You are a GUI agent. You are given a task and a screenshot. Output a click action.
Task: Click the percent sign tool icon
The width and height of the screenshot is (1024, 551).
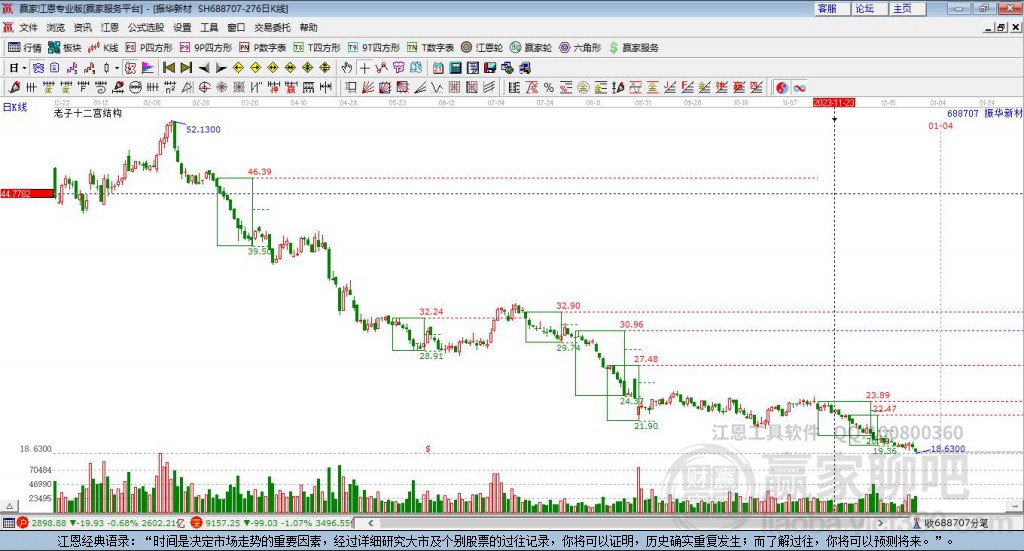[x=549, y=87]
